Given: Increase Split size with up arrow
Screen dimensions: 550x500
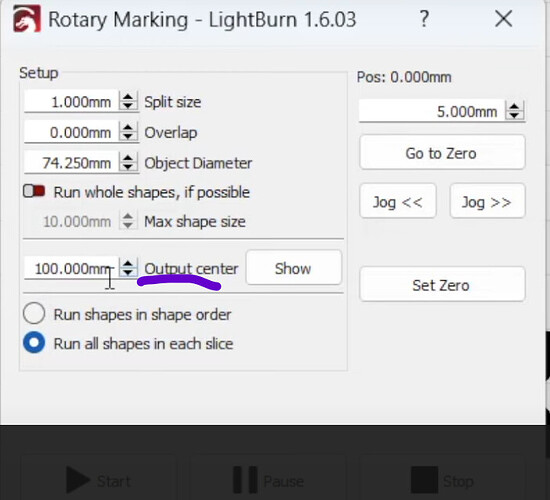Looking at the screenshot, I should coord(128,97).
